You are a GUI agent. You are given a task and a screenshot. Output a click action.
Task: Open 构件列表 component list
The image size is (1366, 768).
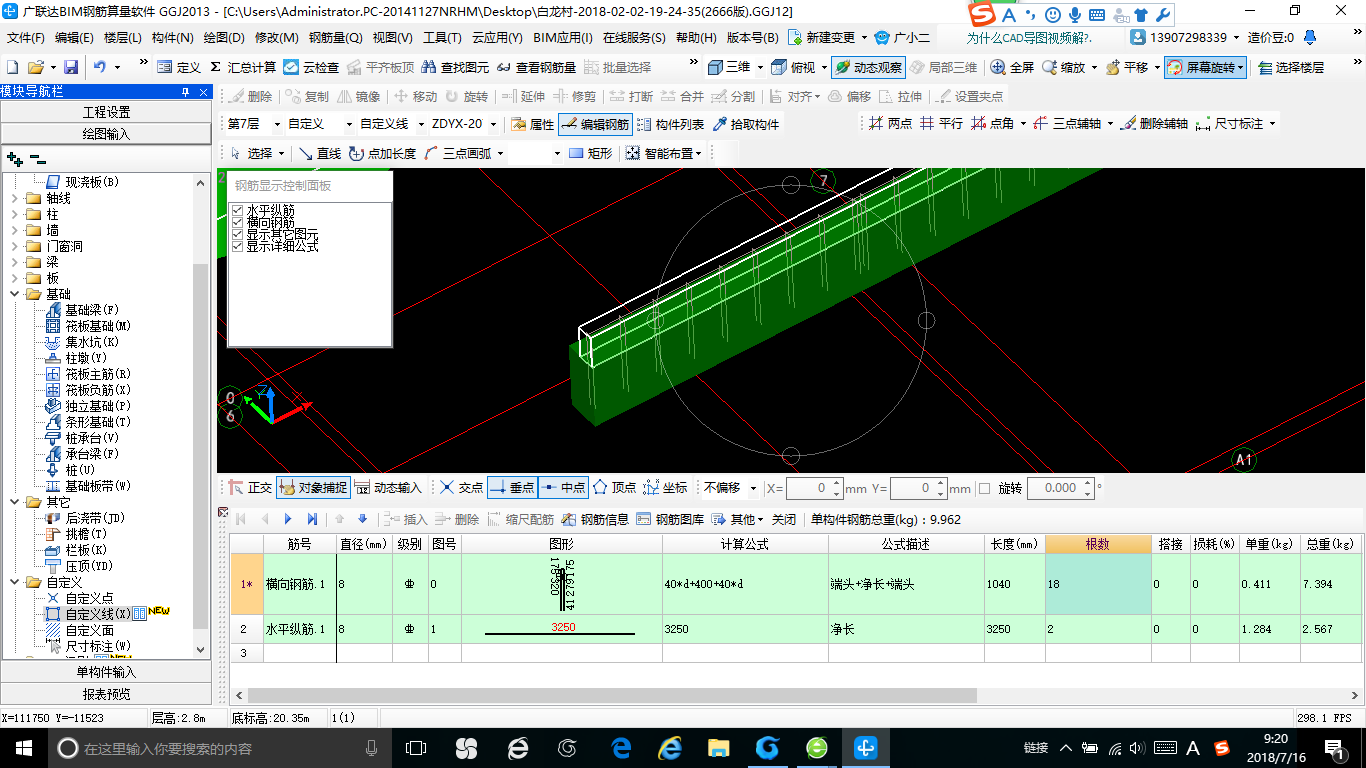coord(670,124)
